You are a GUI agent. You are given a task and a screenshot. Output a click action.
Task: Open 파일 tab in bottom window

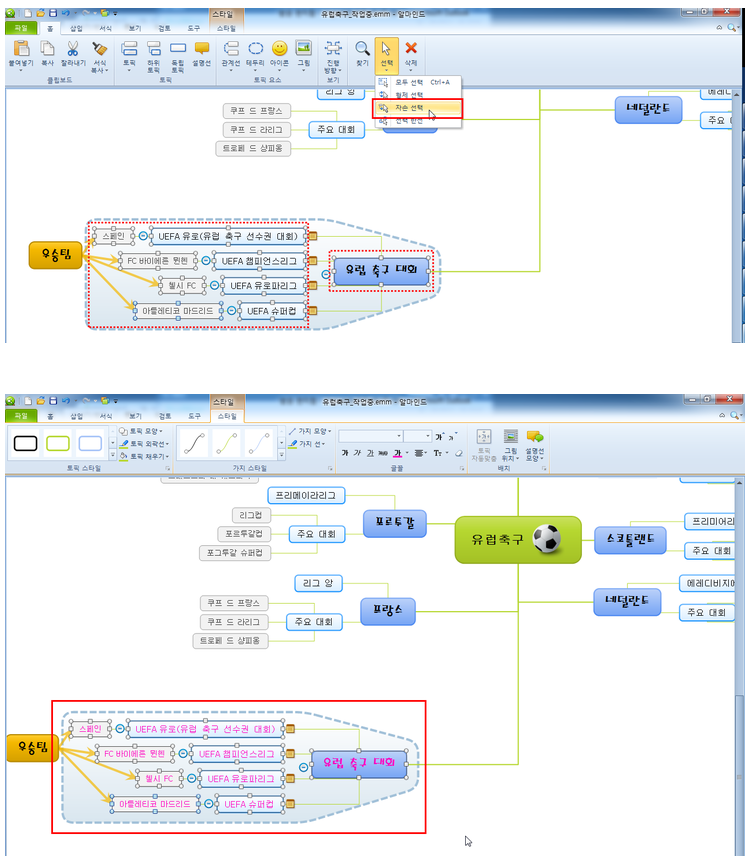click(x=21, y=416)
